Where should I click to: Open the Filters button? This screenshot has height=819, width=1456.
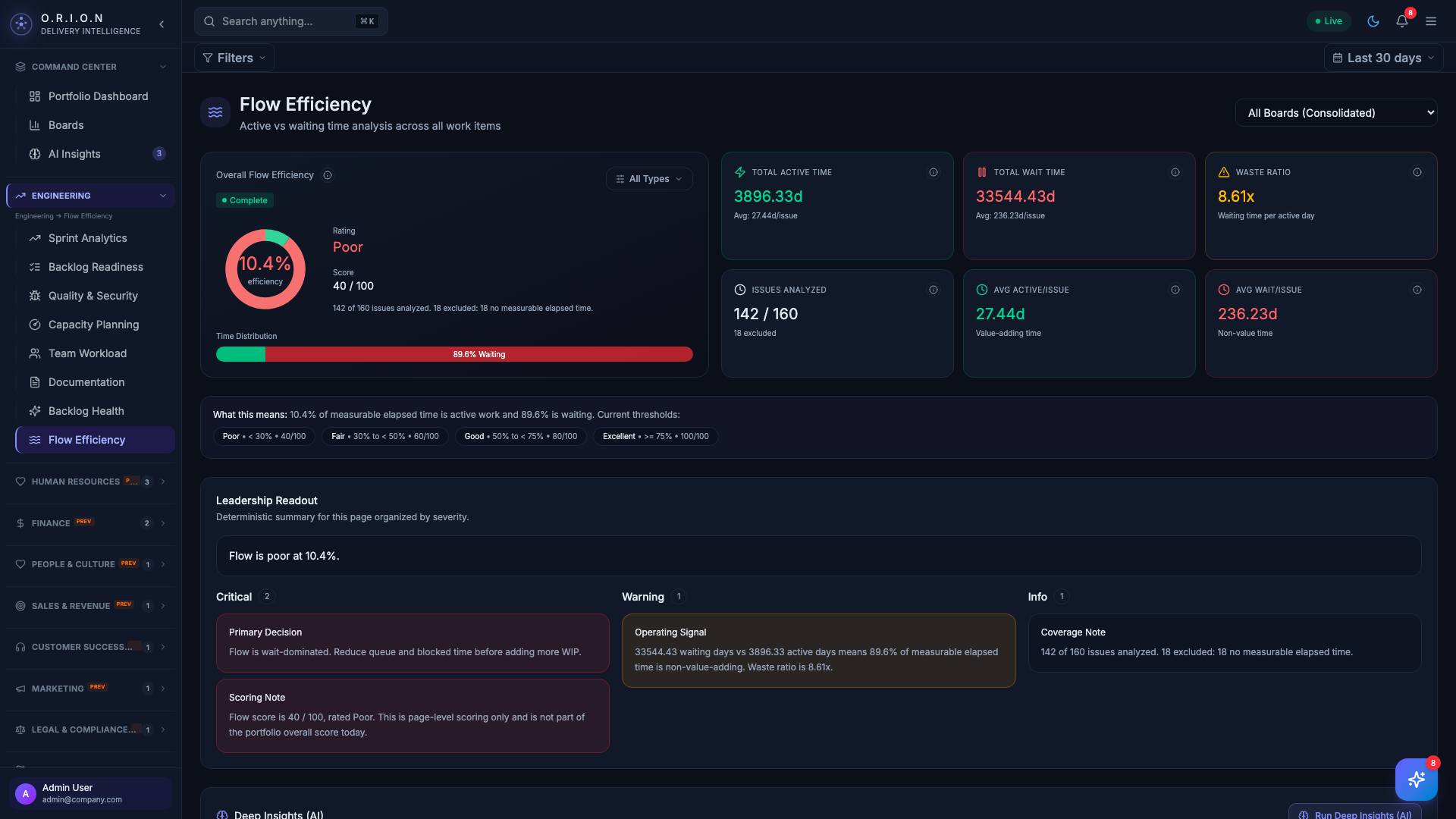[x=234, y=58]
